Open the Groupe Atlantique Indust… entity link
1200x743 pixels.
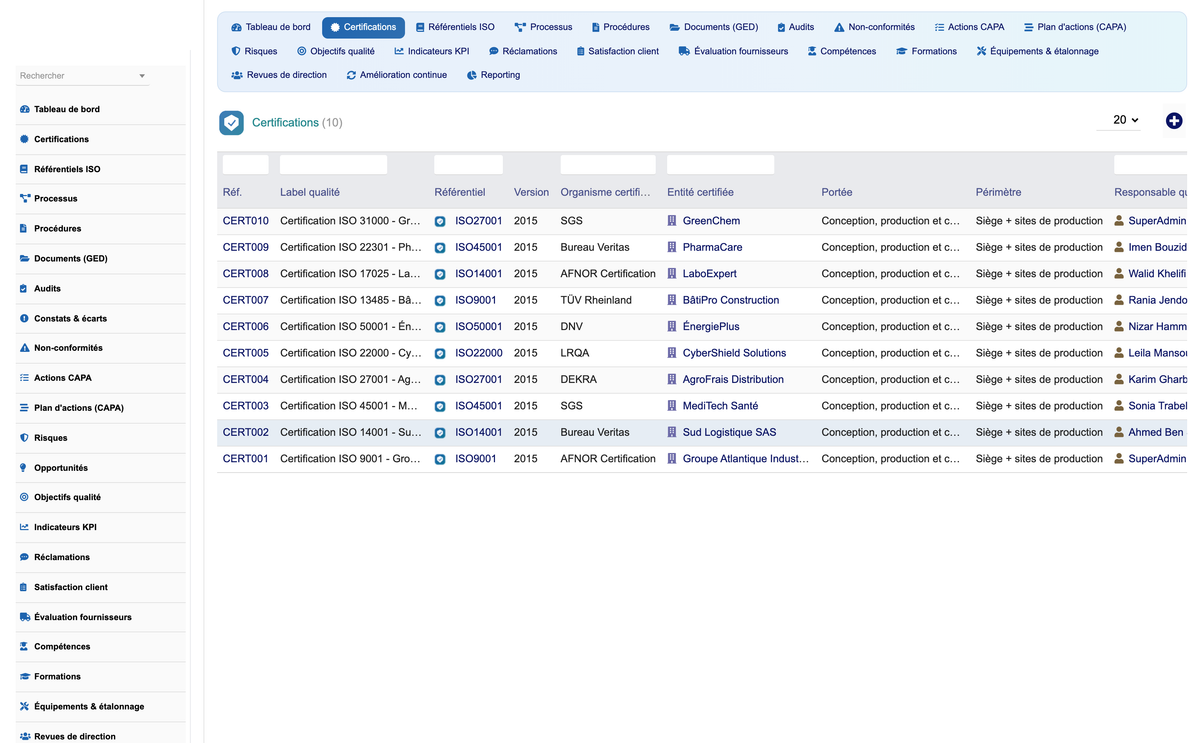[x=746, y=459]
